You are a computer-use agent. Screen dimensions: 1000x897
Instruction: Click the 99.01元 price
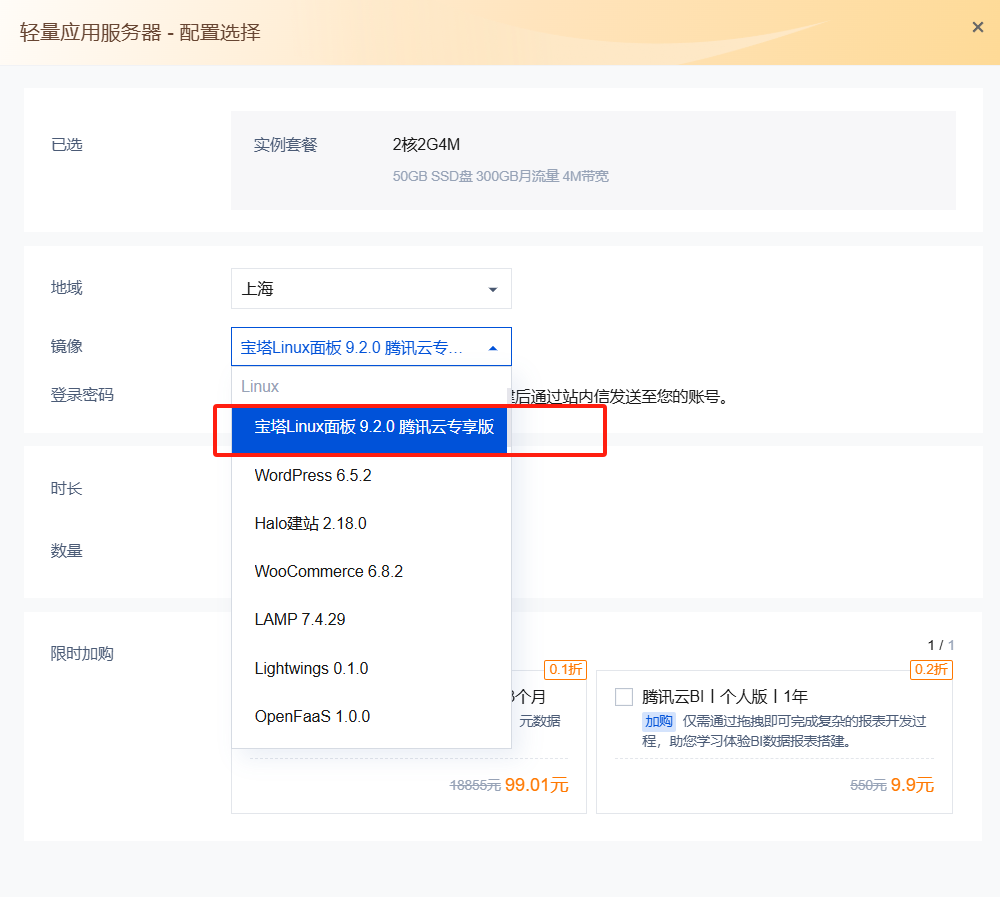coord(536,785)
